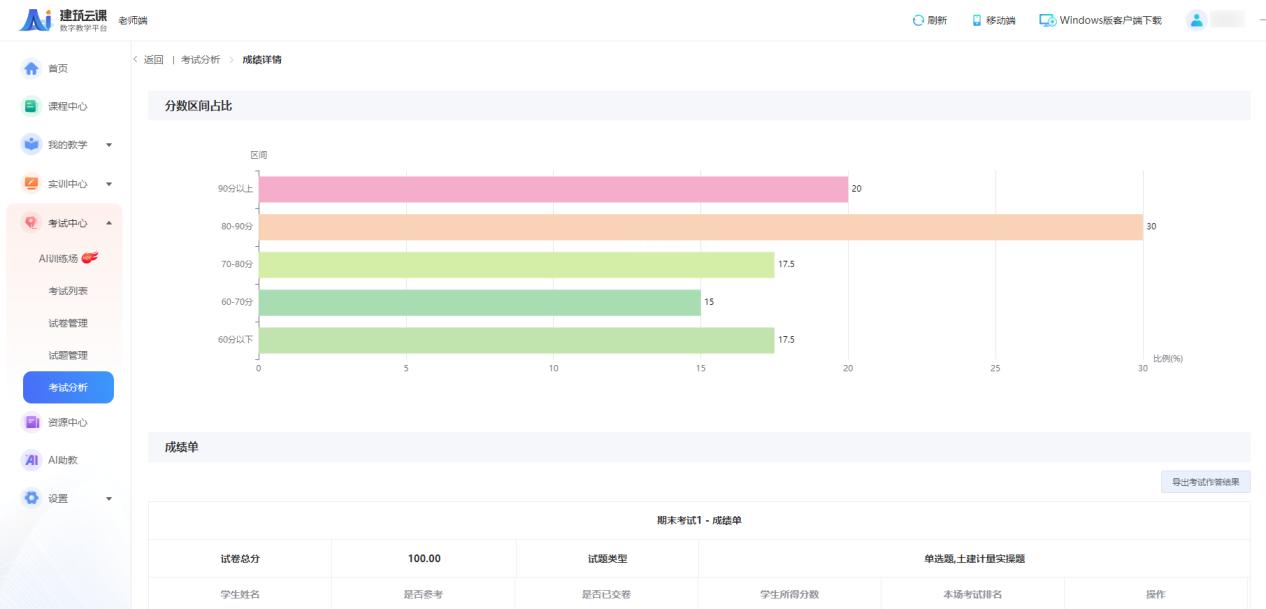
Task: Click the home icon in sidebar
Action: (x=30, y=68)
